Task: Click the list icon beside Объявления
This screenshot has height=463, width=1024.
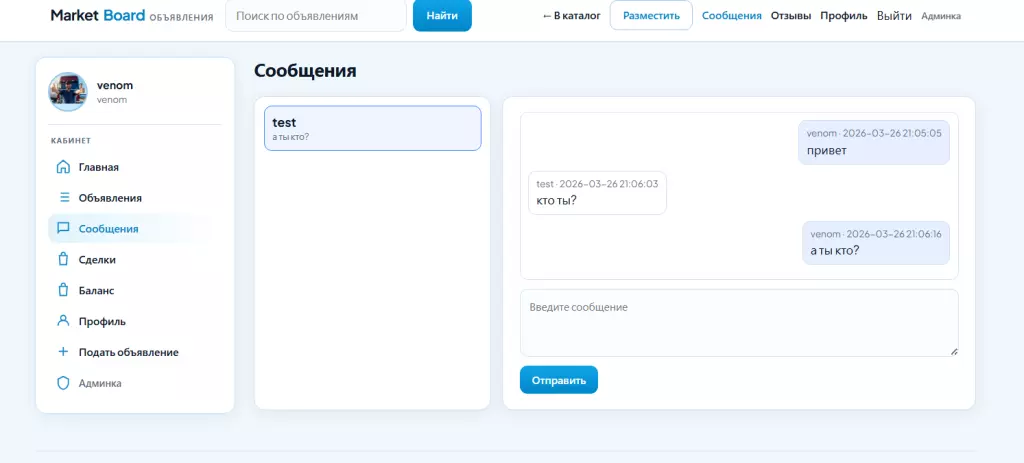Action: tap(64, 198)
